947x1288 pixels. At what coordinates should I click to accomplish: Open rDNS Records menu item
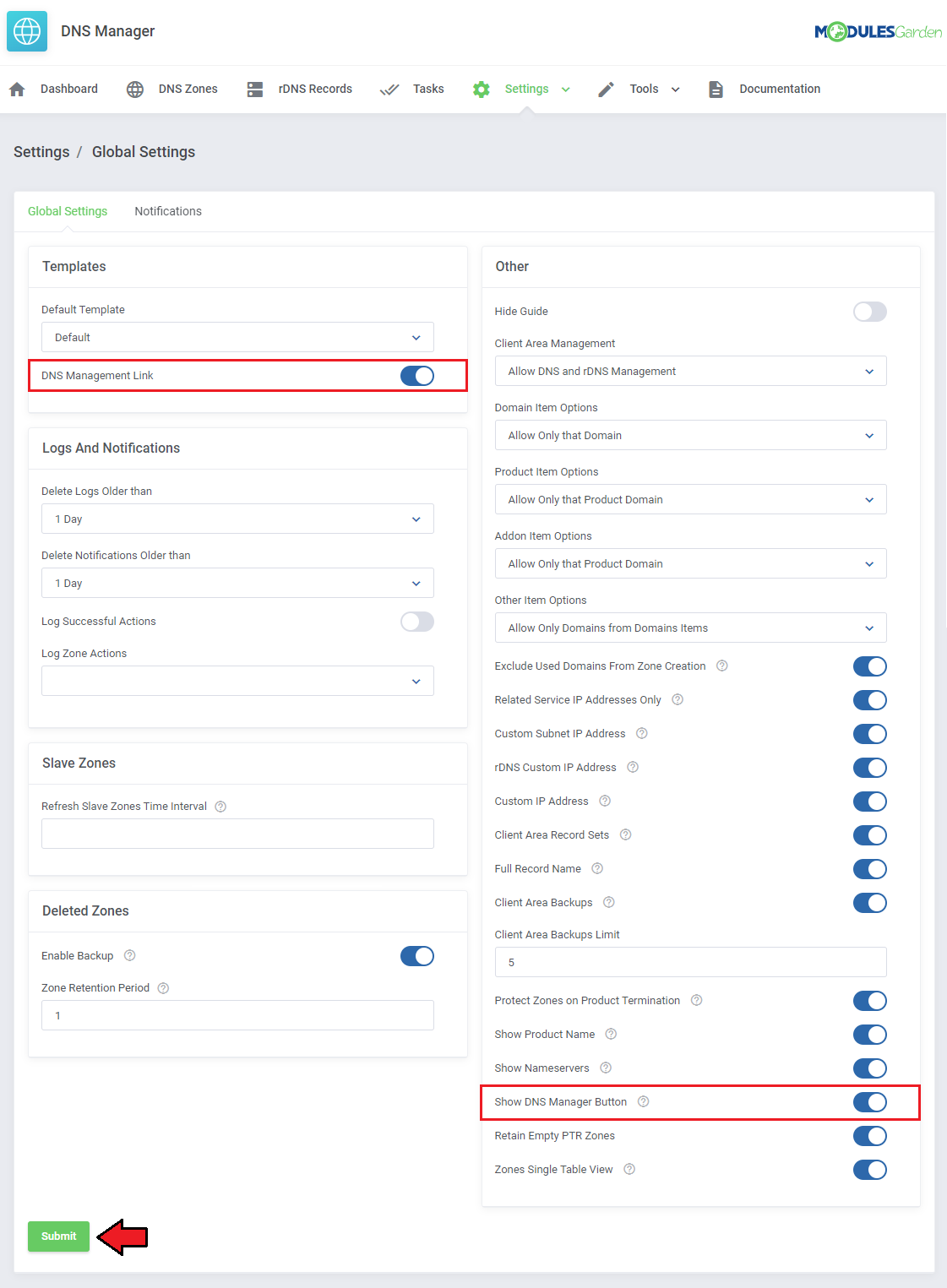tap(315, 89)
